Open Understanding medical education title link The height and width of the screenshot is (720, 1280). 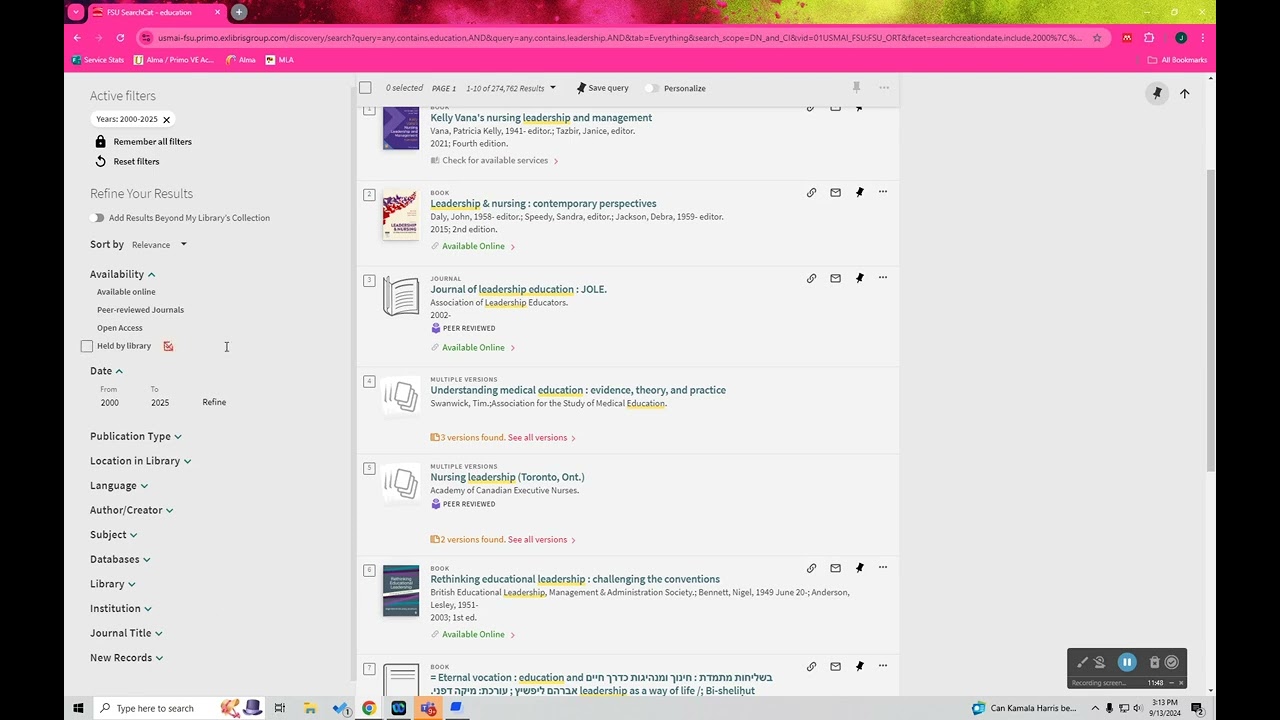(x=578, y=390)
